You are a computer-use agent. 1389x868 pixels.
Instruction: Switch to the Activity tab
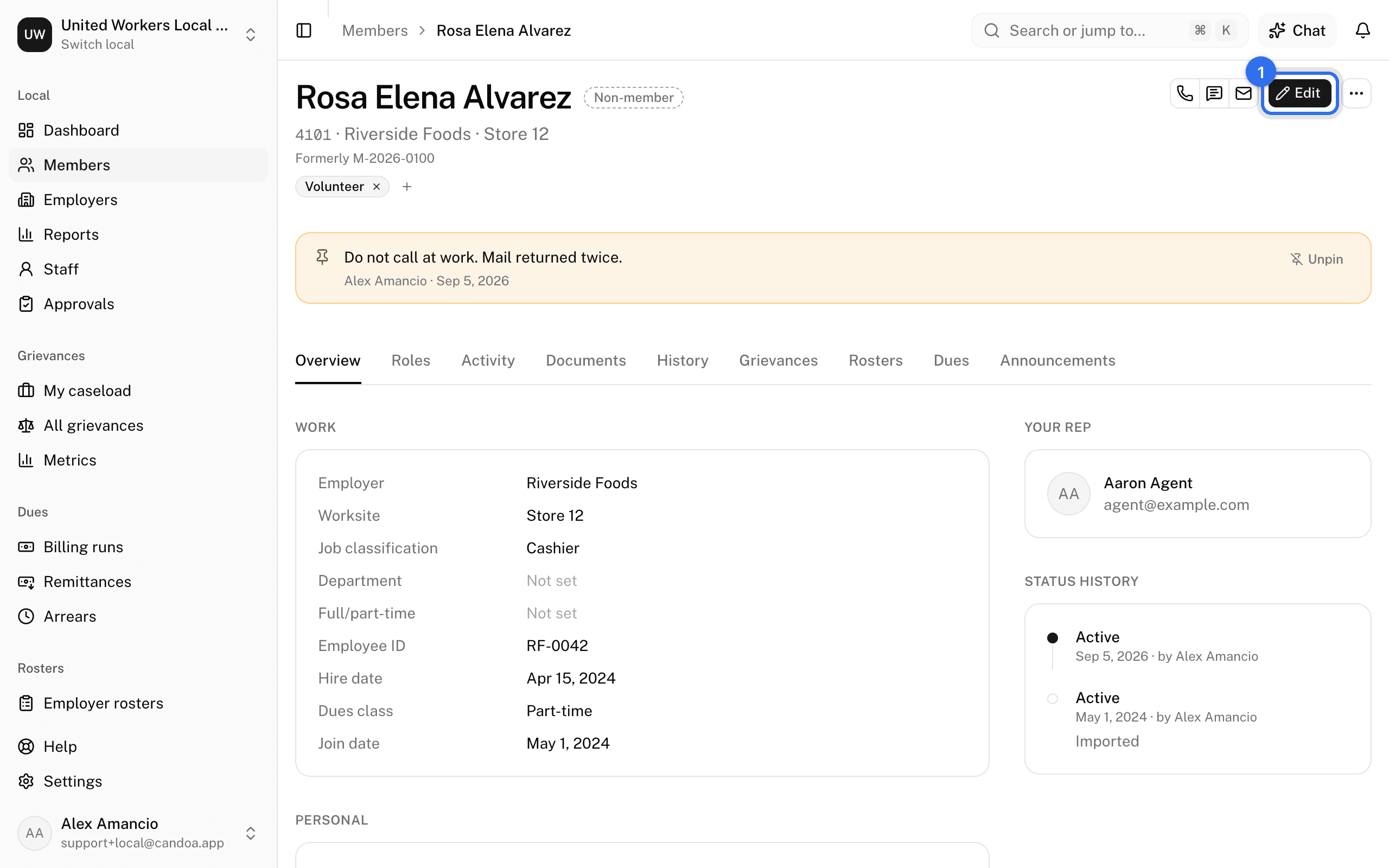click(488, 361)
